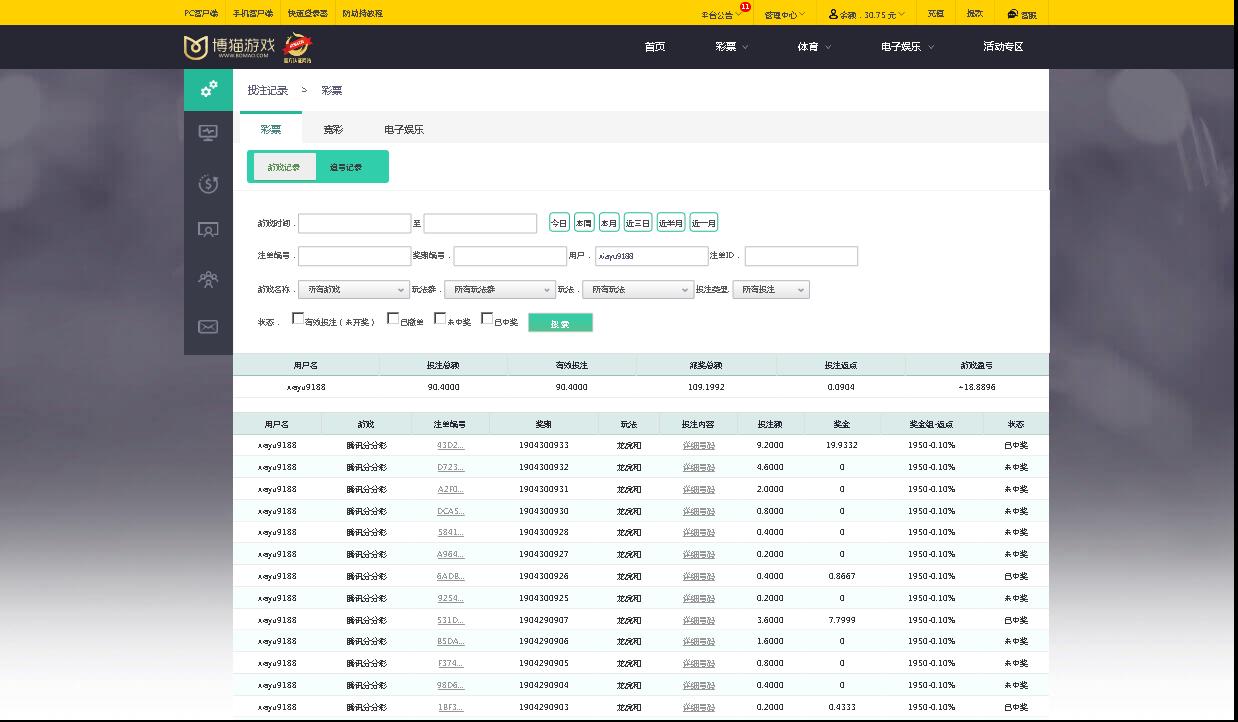This screenshot has width=1238, height=722.
Task: Select the 游戏记录 tab
Action: tap(284, 167)
